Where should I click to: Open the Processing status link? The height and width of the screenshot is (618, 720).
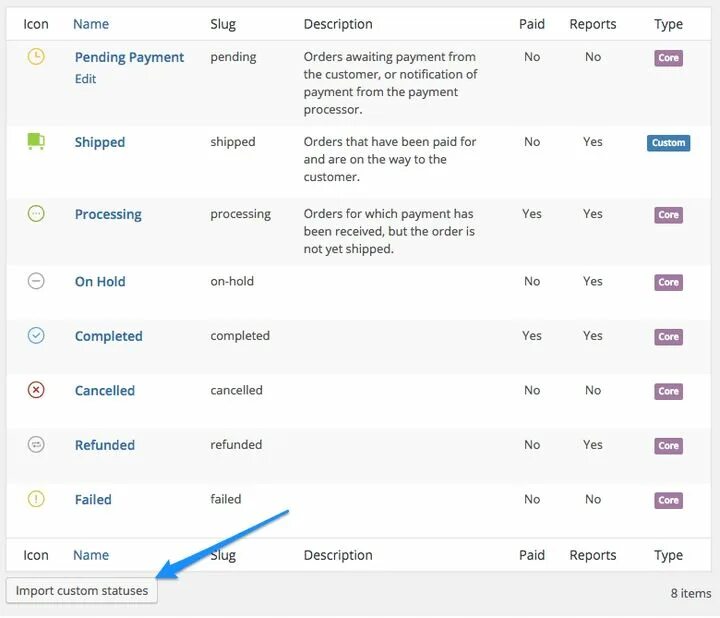click(x=108, y=214)
